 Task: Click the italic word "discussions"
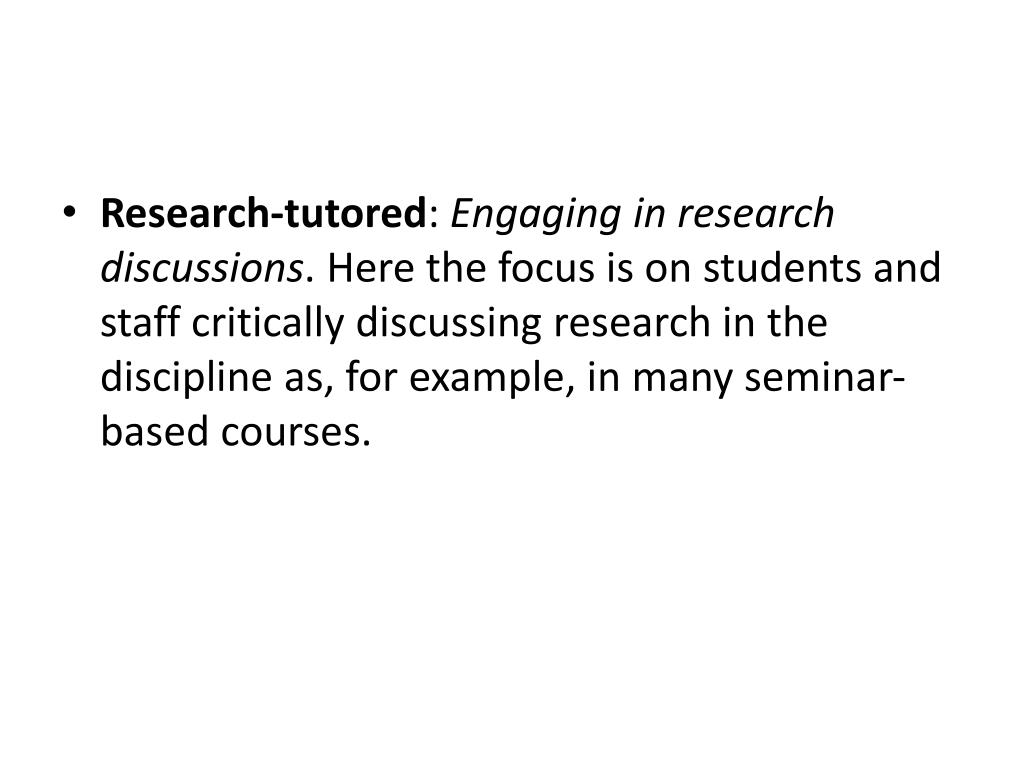pos(202,268)
